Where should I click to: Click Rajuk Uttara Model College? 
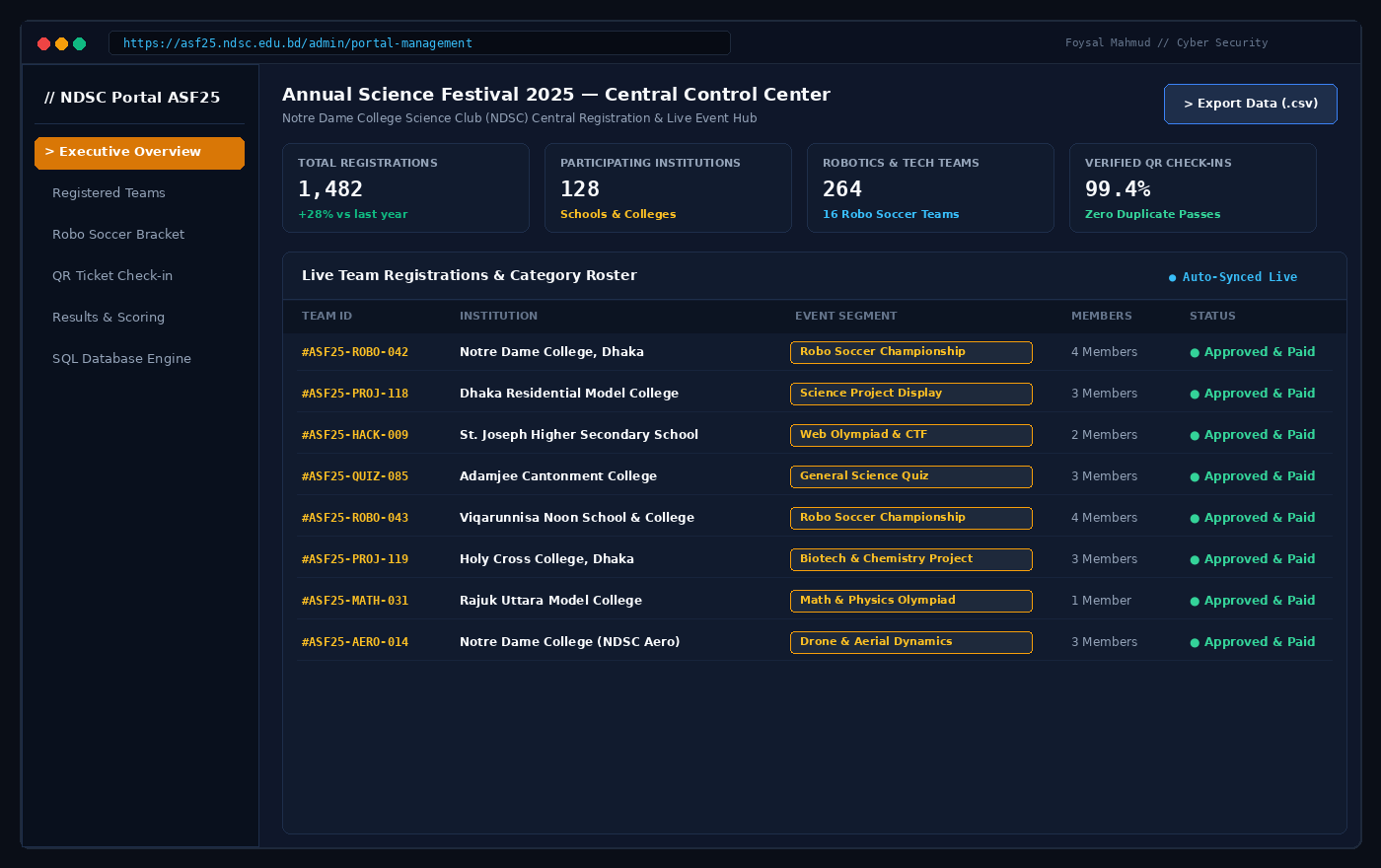point(550,601)
